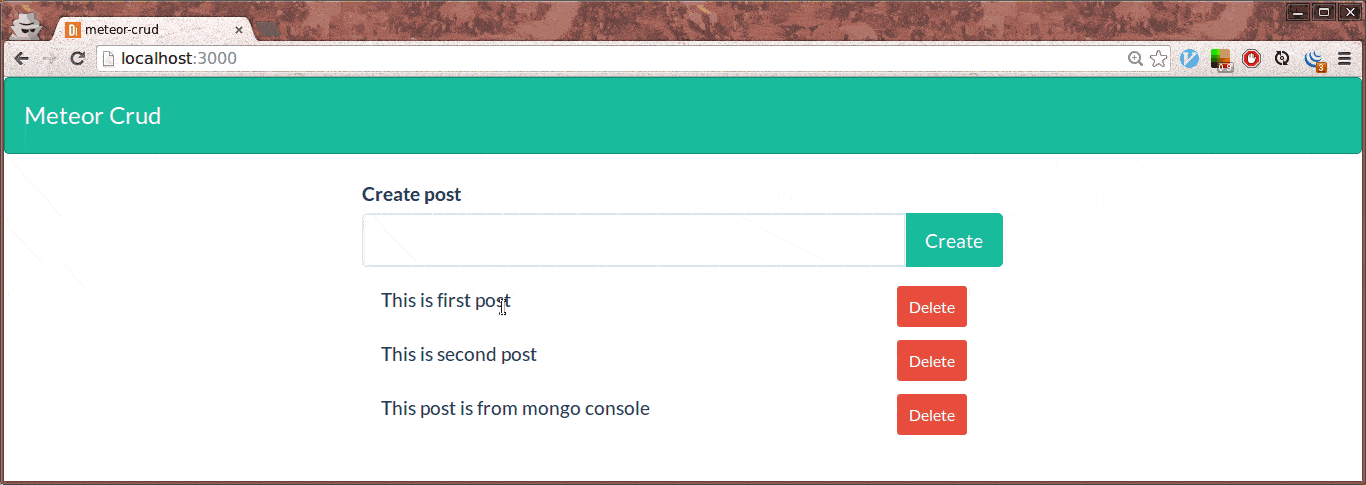Delete the "This is first post" entry
Image resolution: width=1366 pixels, height=485 pixels.
pos(932,307)
